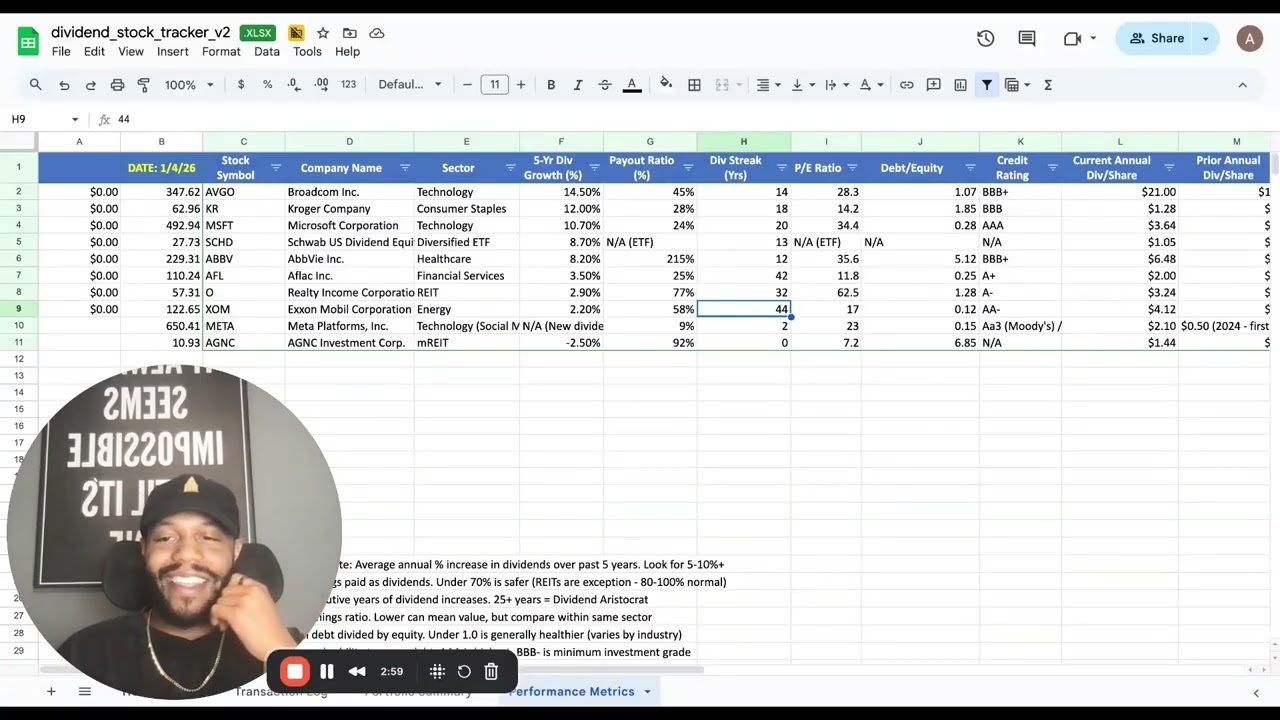
Task: Format as percent
Action: (x=267, y=85)
